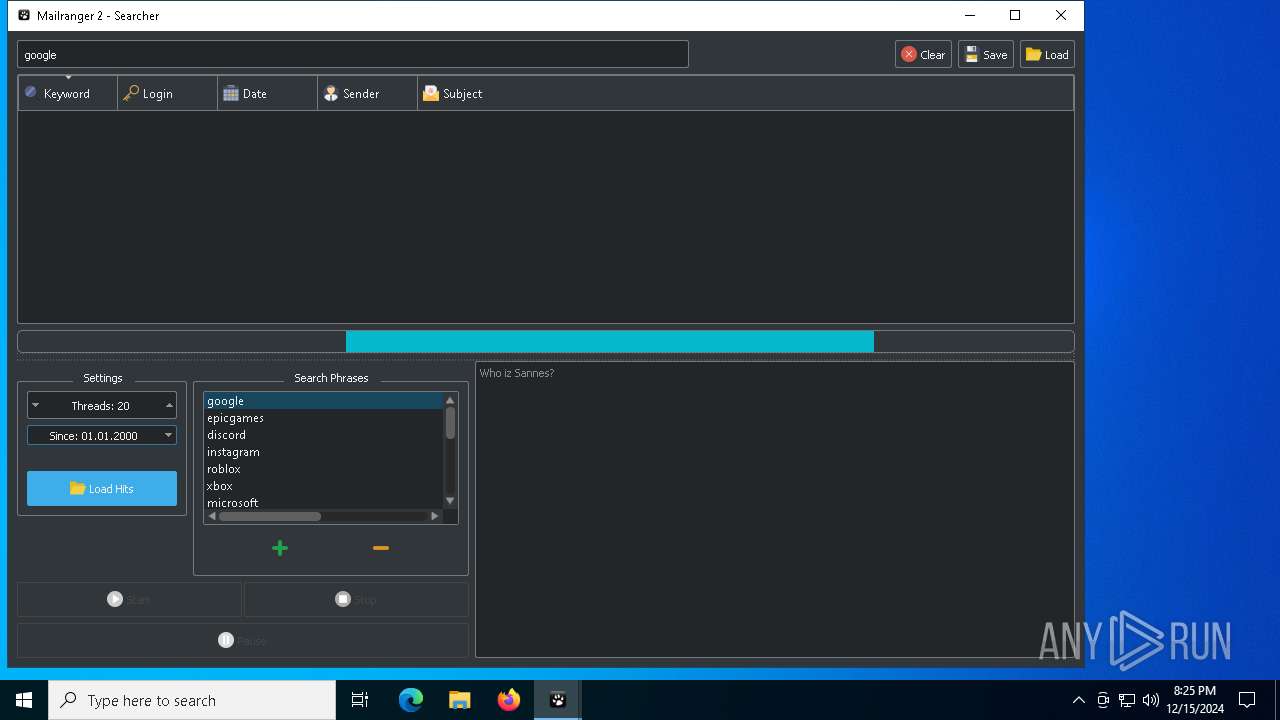Click the horizontal scroll right arrow
This screenshot has height=720, width=1280.
pos(435,516)
